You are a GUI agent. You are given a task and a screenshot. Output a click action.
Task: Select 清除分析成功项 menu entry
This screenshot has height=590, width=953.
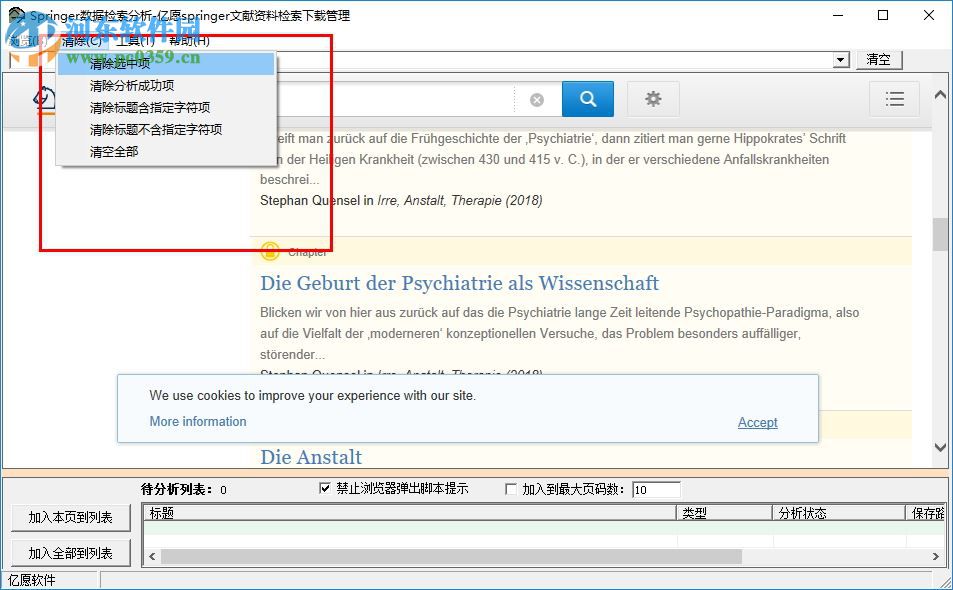(x=166, y=86)
